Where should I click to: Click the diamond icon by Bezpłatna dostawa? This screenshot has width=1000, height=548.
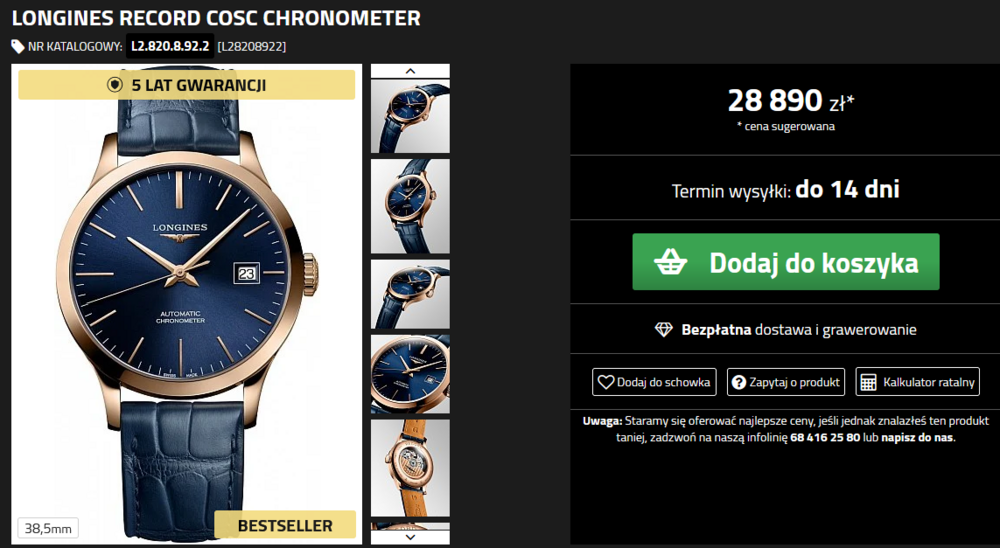(664, 330)
